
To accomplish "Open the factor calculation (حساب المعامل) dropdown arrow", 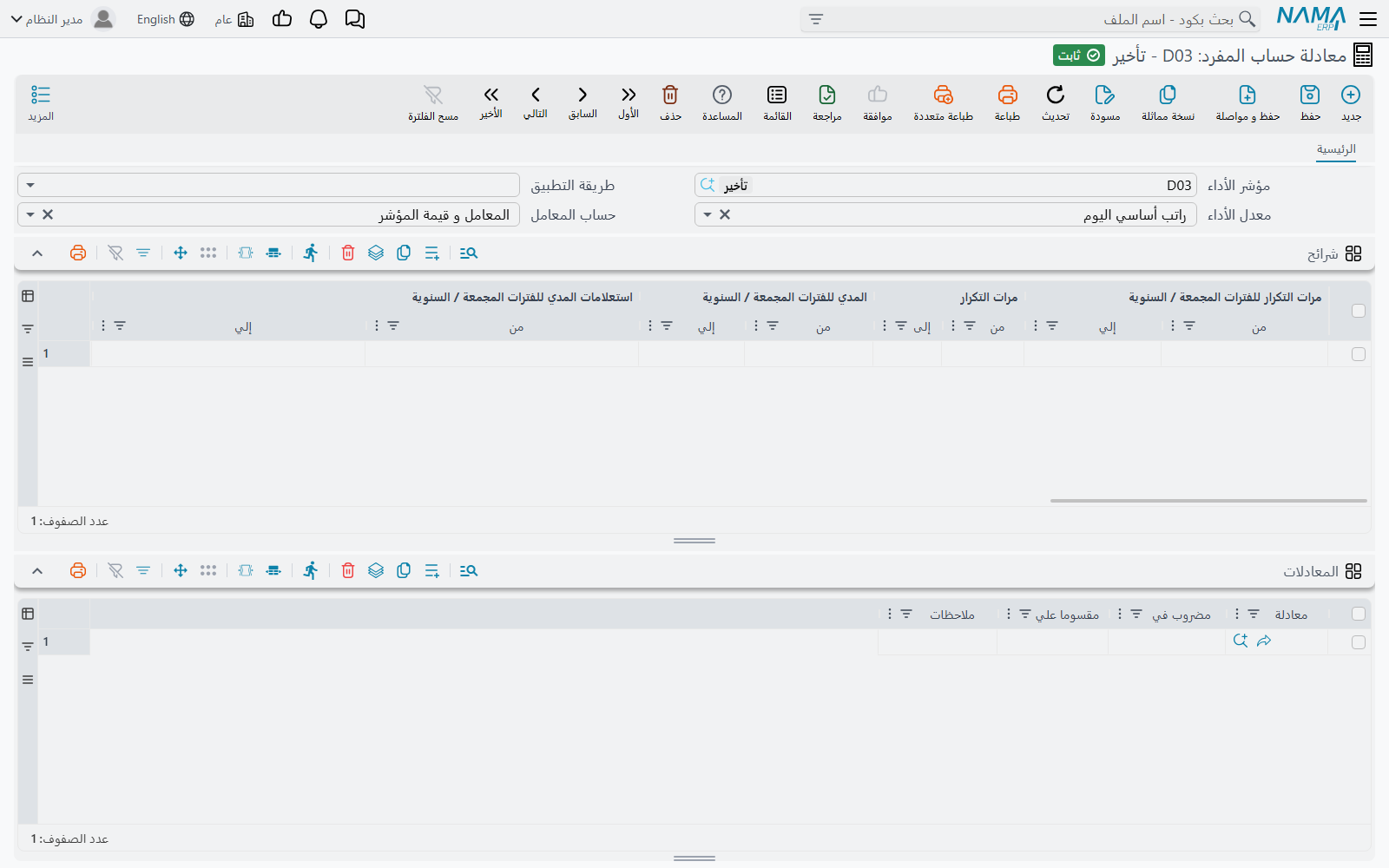I will [30, 214].
